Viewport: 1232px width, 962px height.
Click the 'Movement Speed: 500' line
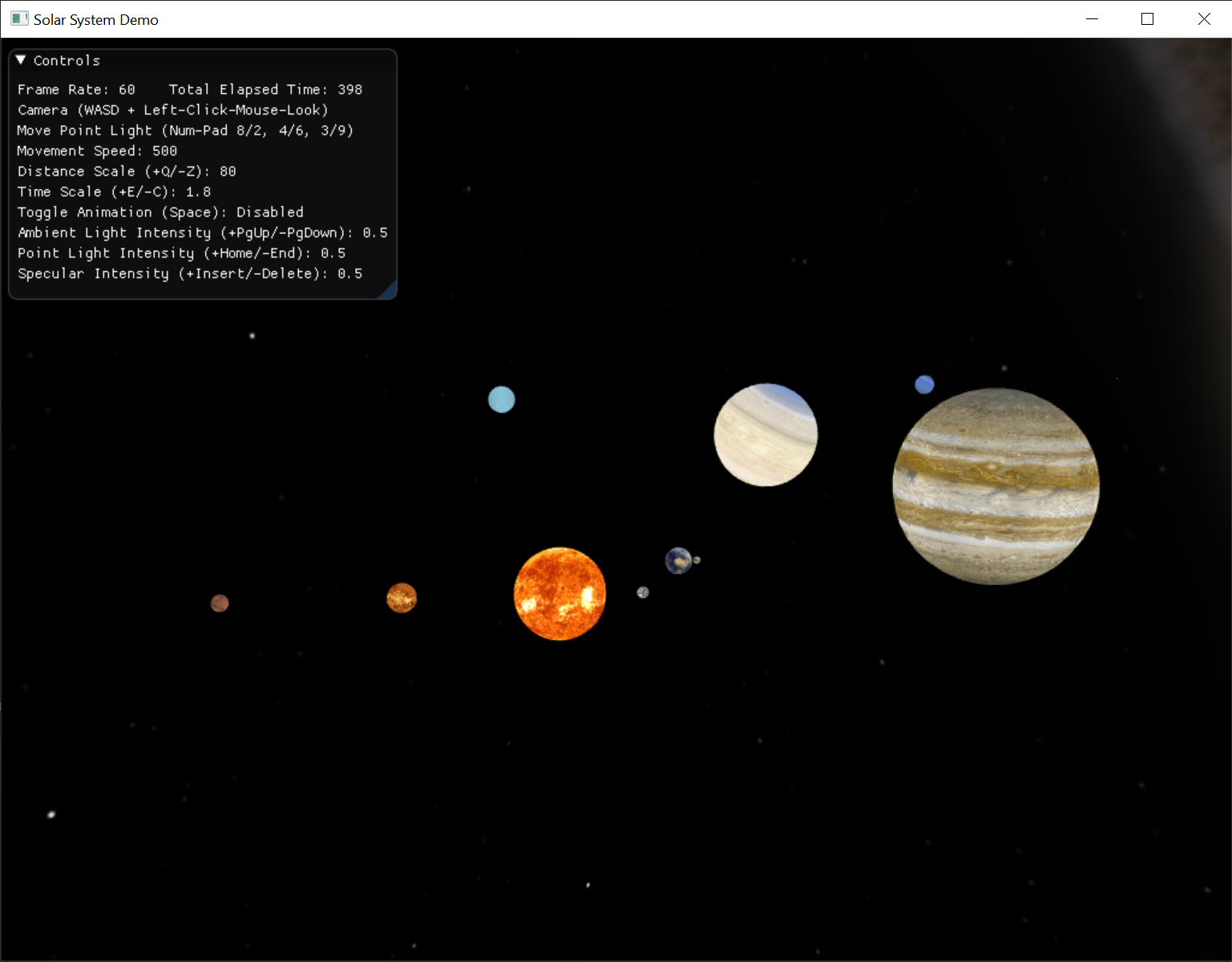pyautogui.click(x=97, y=151)
